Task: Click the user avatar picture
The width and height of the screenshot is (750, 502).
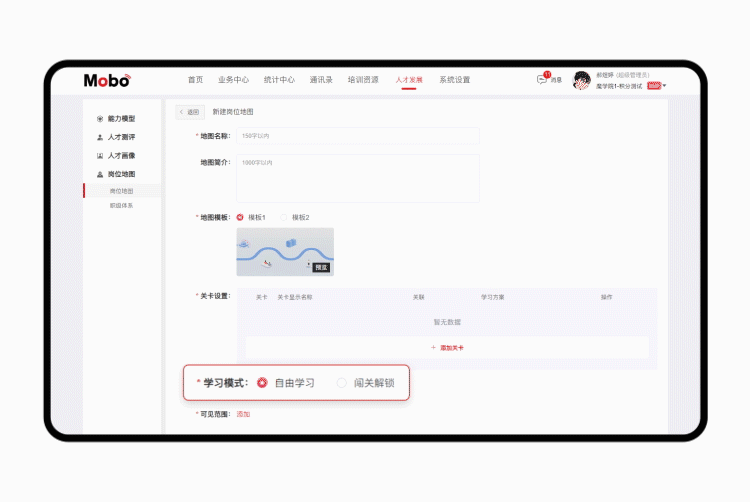Action: pos(581,80)
